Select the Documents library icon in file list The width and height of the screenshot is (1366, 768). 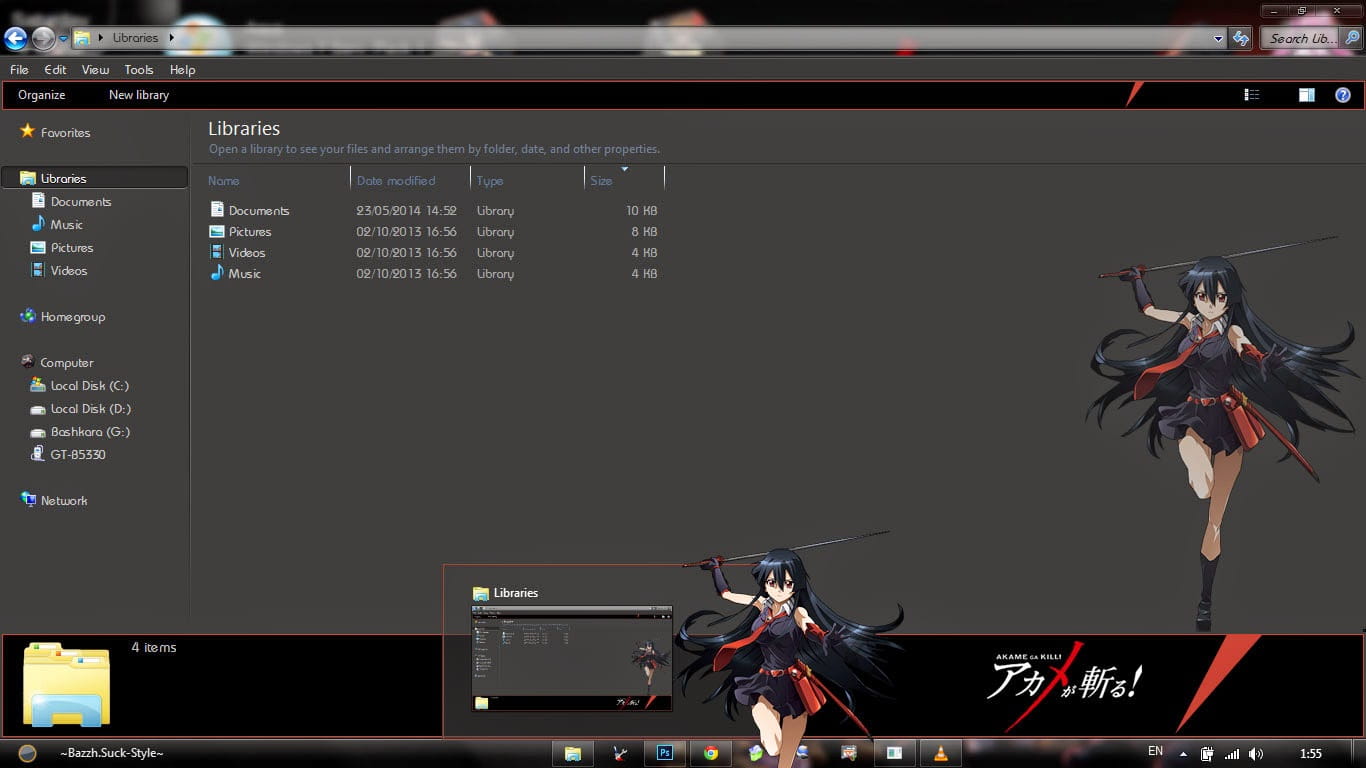click(217, 209)
